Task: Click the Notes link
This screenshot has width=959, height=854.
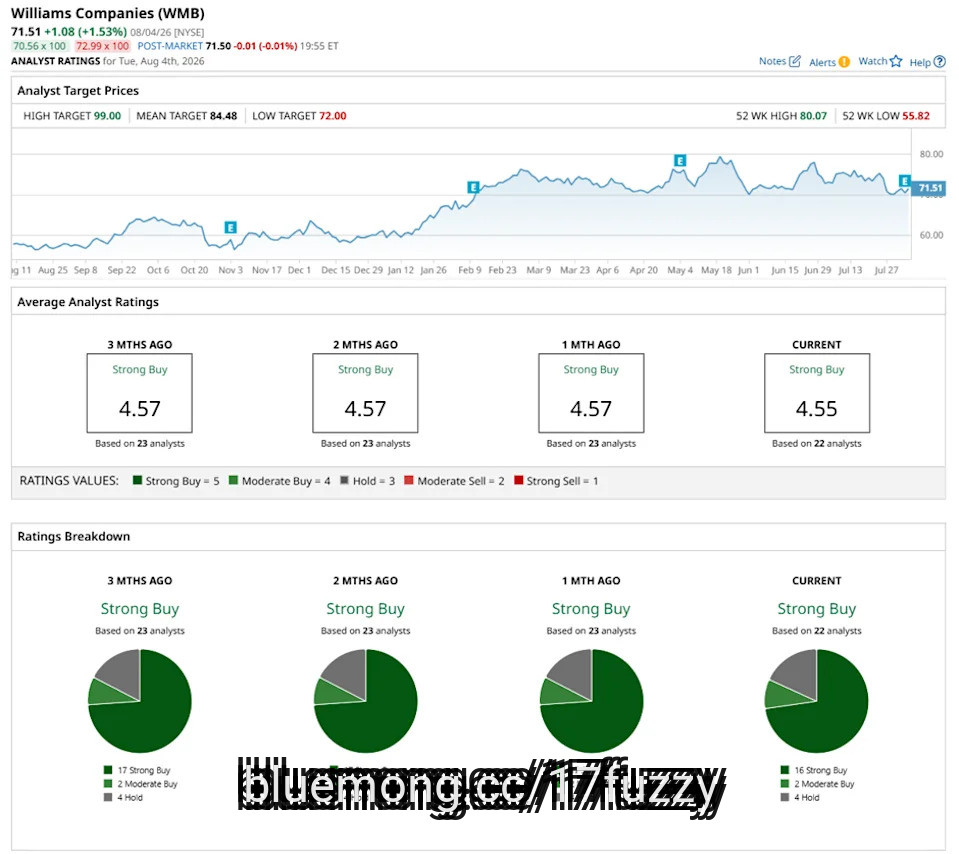Action: pyautogui.click(x=772, y=61)
